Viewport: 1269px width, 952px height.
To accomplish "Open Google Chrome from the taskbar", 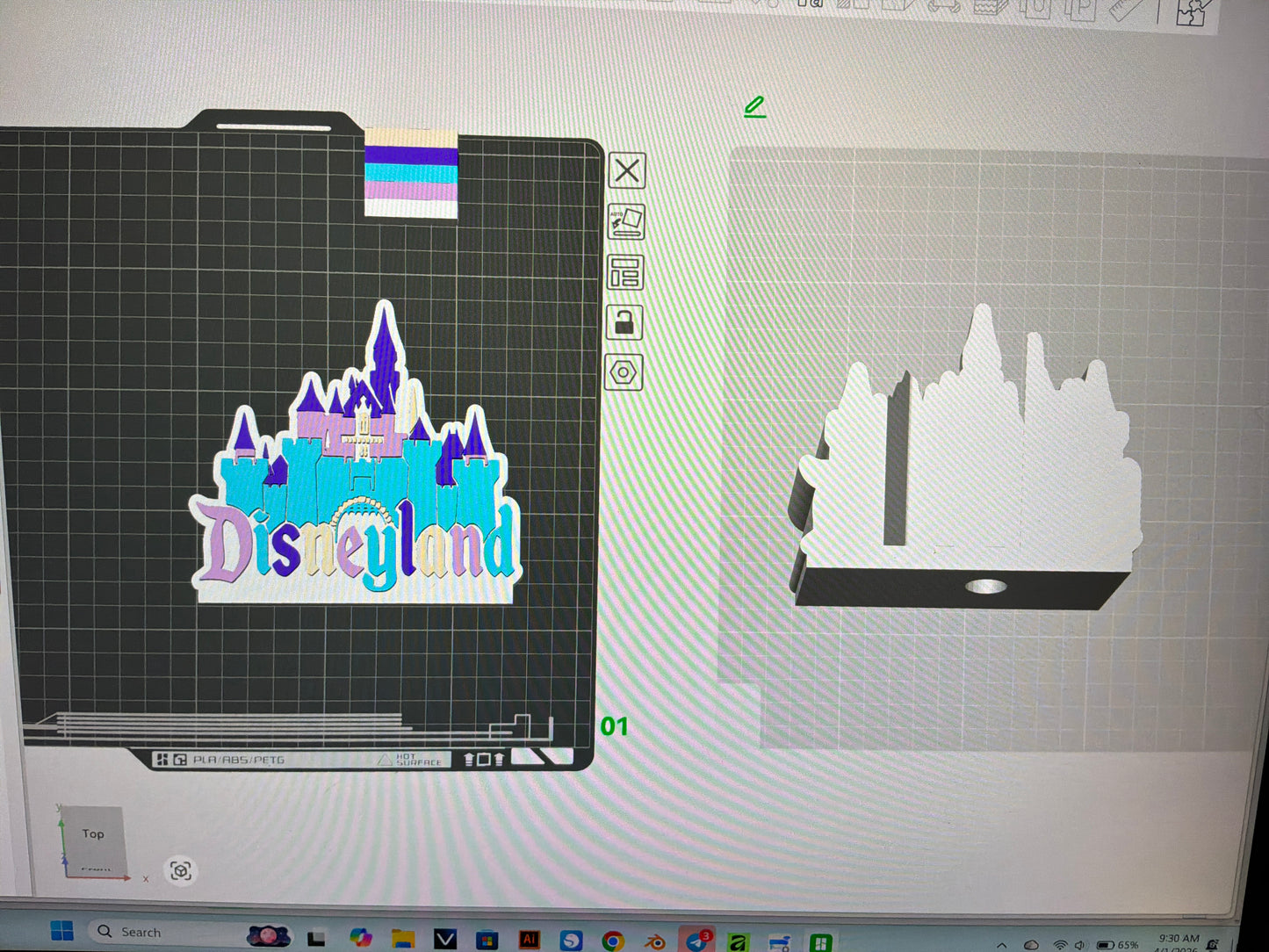I will [x=613, y=942].
